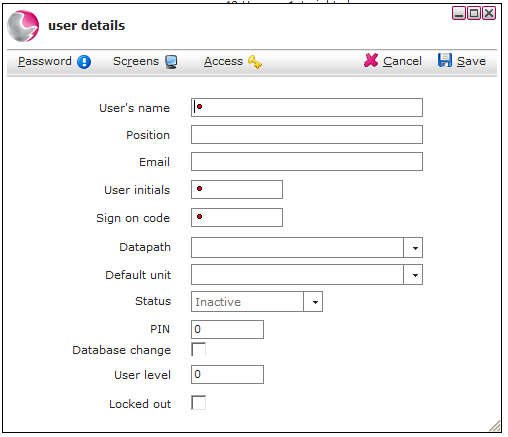Viewport: 508px width, 437px height.
Task: Click the 'User's name' label
Action: pyautogui.click(x=135, y=108)
